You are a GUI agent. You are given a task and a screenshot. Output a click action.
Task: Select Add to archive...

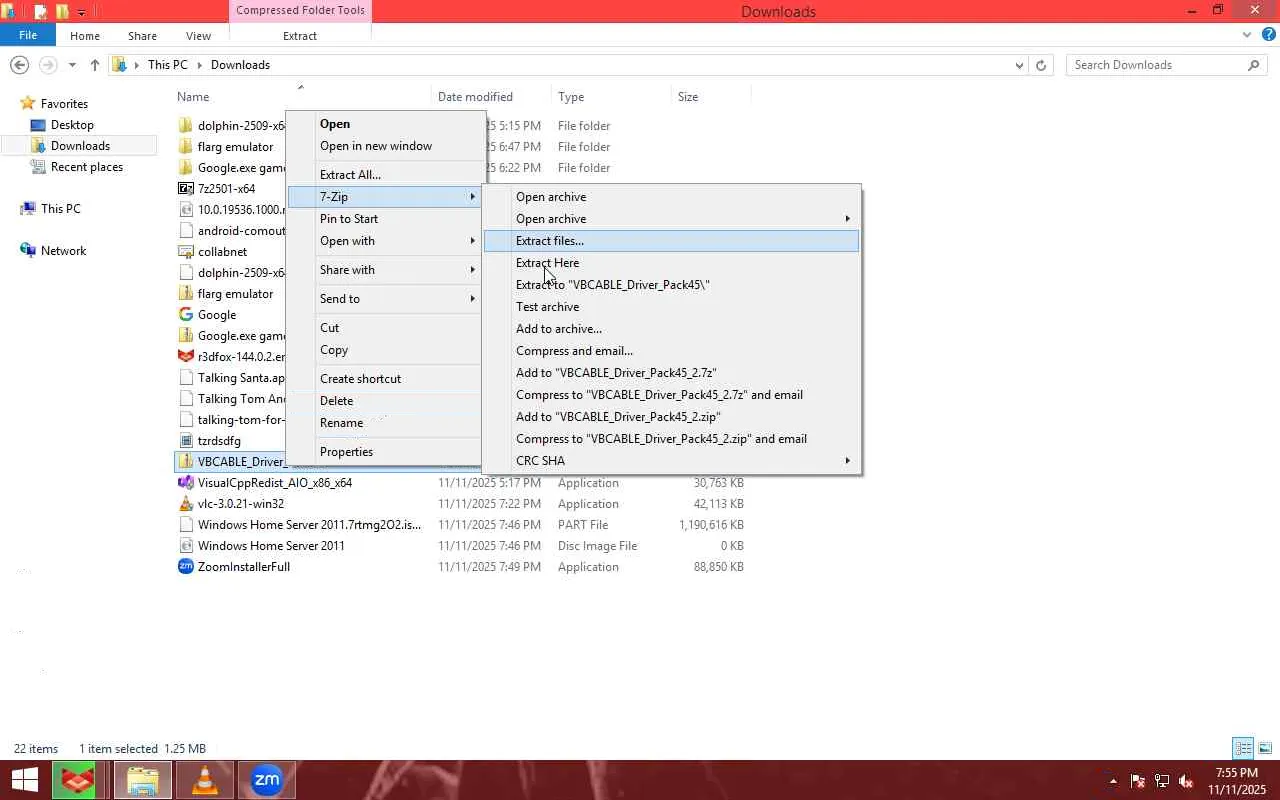(671, 329)
